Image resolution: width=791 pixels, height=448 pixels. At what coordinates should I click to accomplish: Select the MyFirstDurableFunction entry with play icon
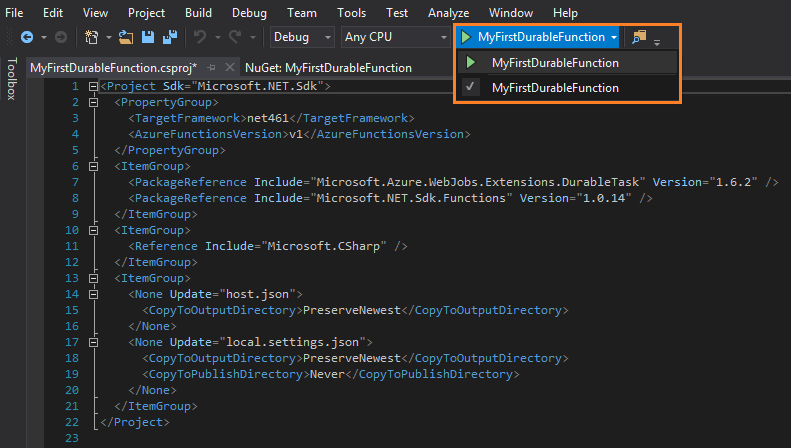pyautogui.click(x=567, y=63)
